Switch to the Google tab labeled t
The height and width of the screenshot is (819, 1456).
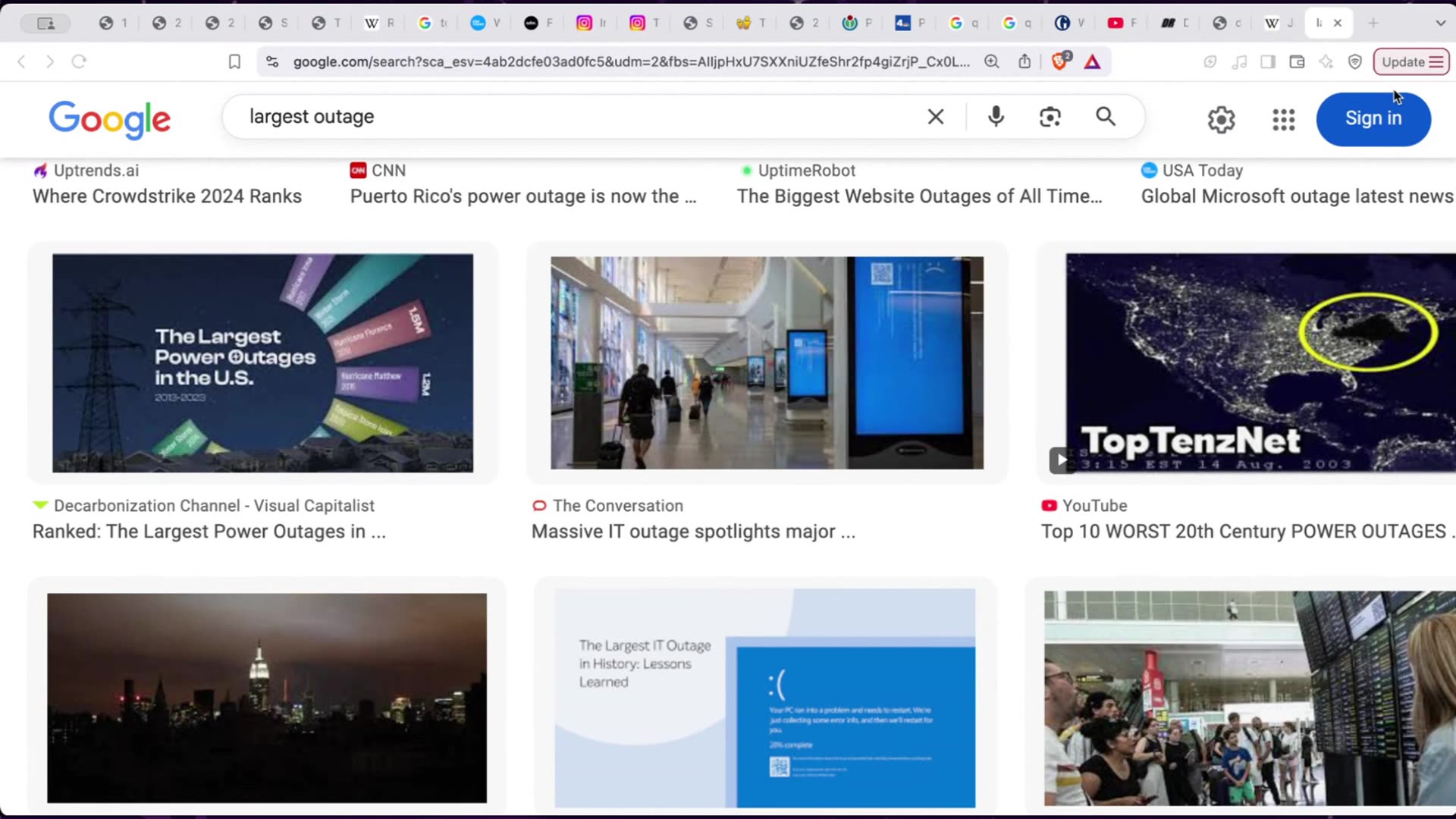432,24
